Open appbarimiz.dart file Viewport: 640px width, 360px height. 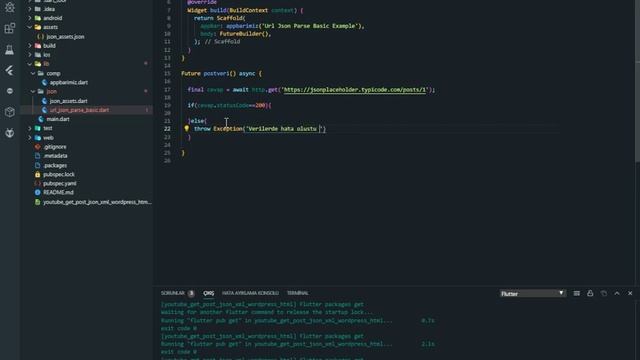click(x=69, y=82)
